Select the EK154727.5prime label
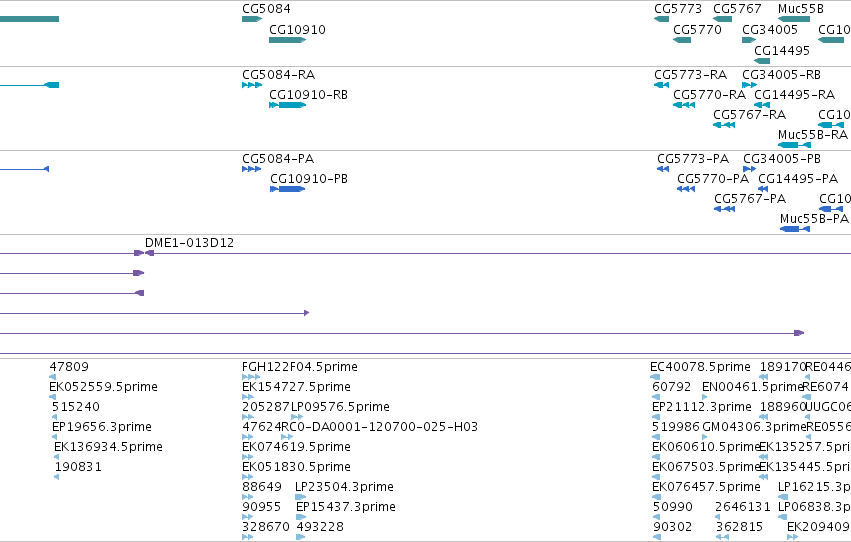The height and width of the screenshot is (542, 851). (296, 386)
